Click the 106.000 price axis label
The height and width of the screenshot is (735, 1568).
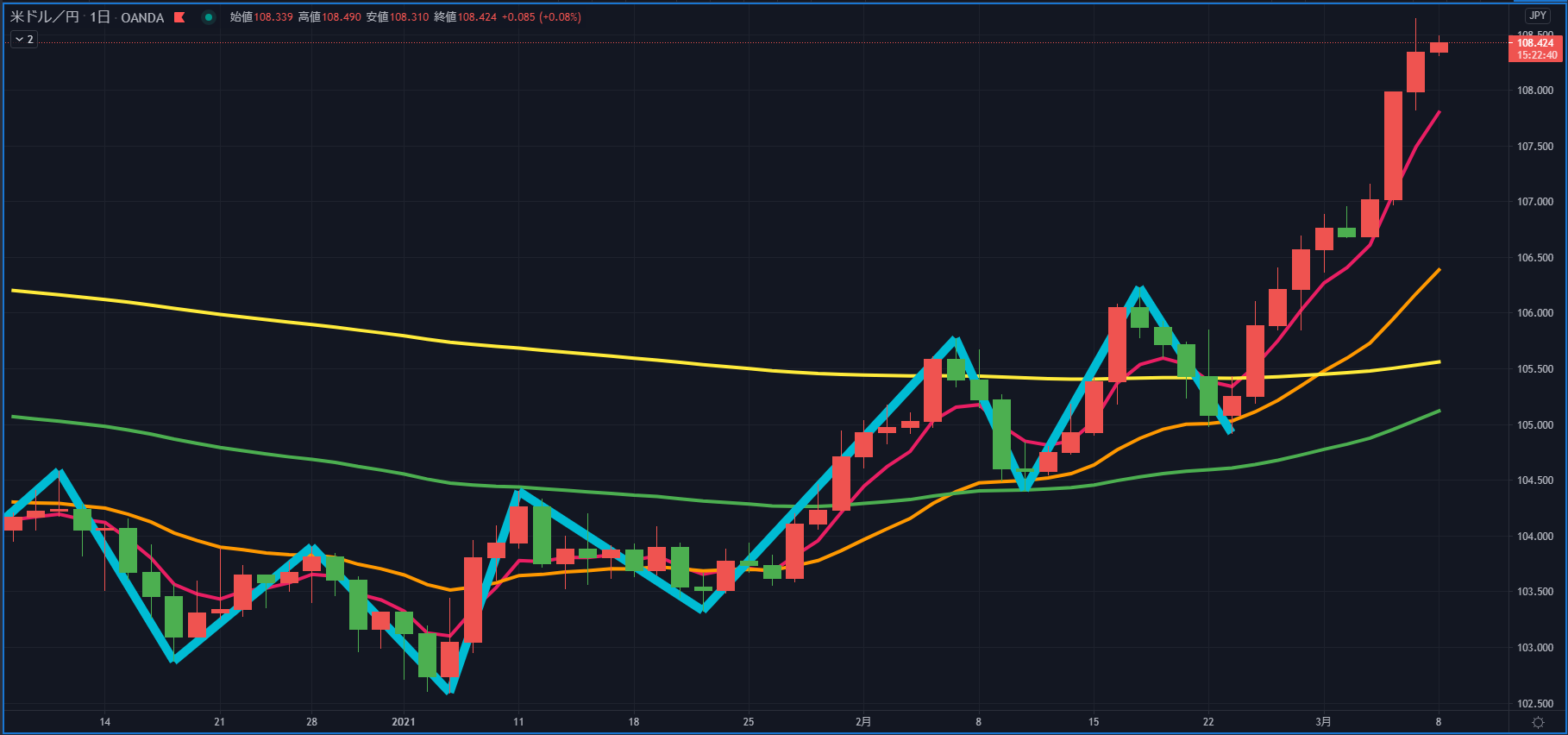[x=1535, y=313]
